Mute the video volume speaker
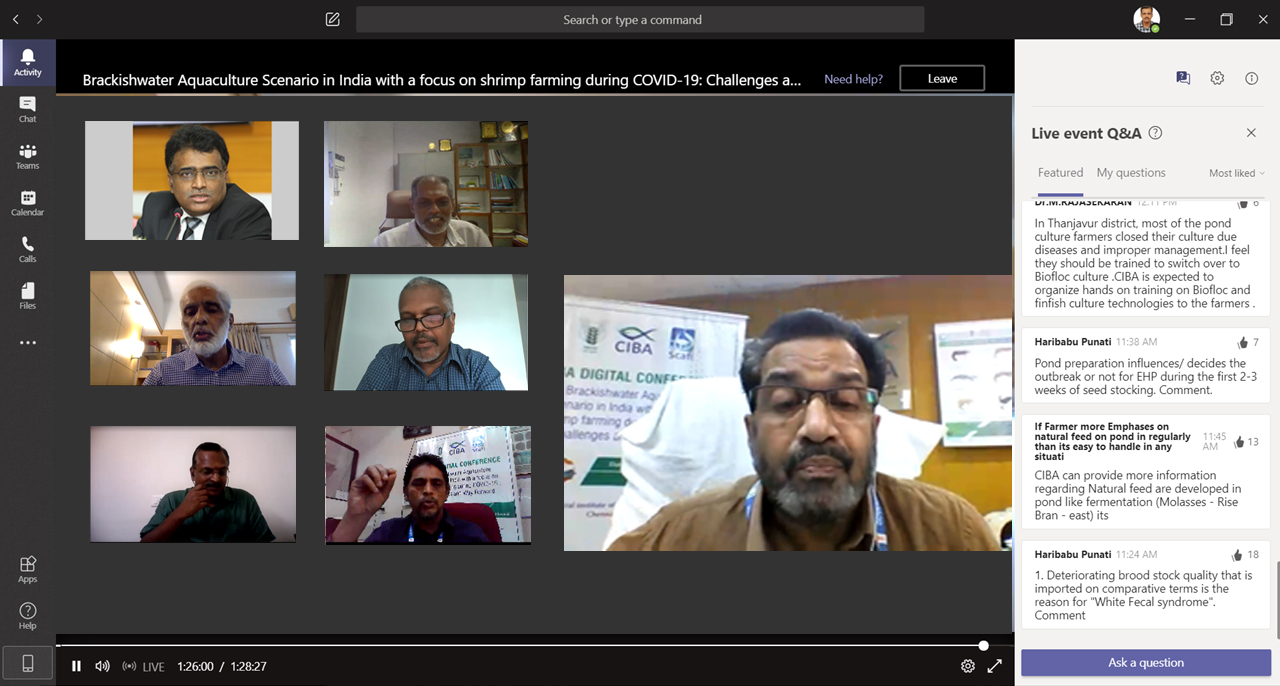Screen dimensions: 1280x686 tap(102, 666)
